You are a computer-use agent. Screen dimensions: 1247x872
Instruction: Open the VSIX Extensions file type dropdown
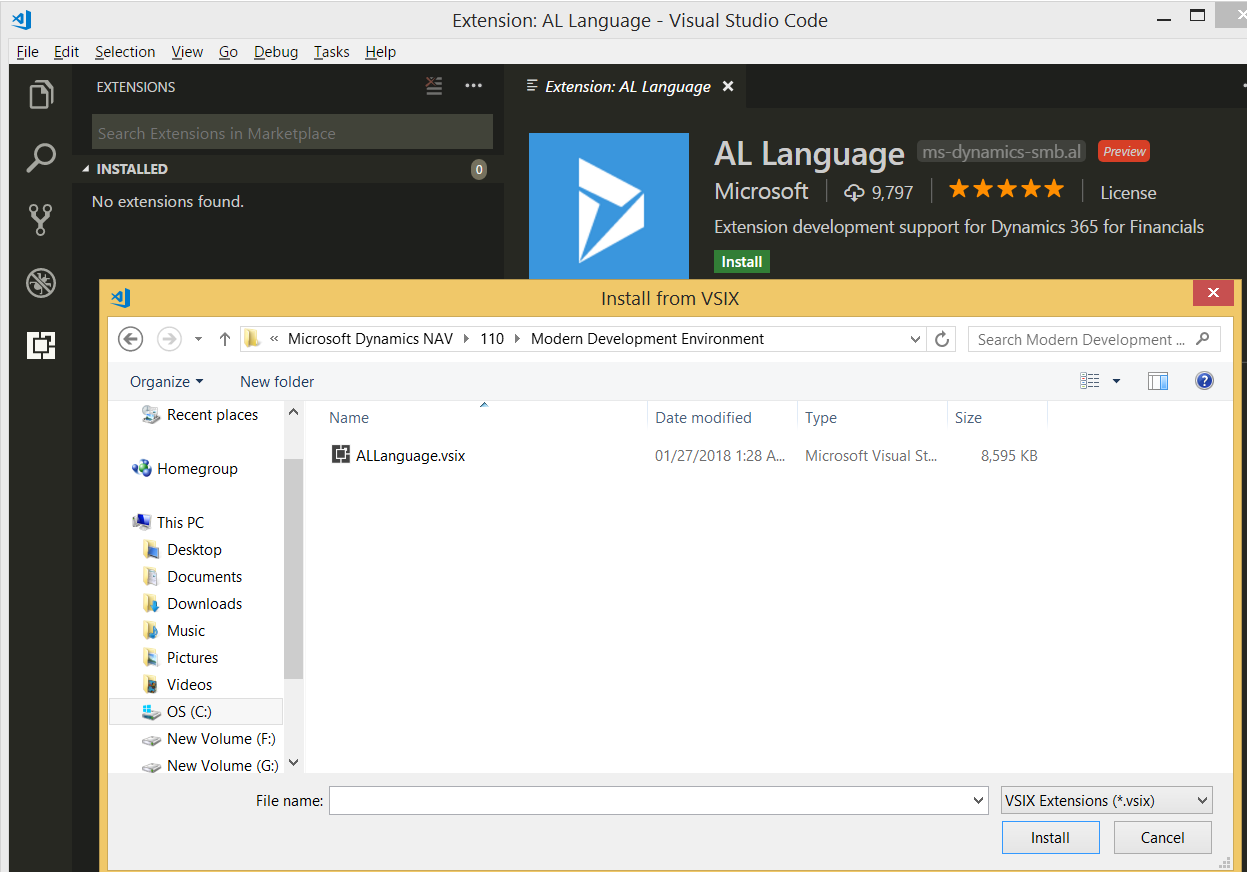[1105, 800]
